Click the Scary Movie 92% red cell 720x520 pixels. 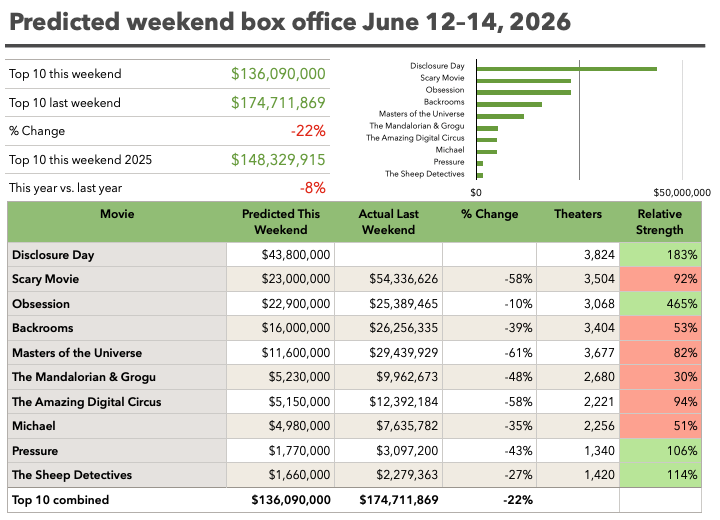(x=660, y=279)
